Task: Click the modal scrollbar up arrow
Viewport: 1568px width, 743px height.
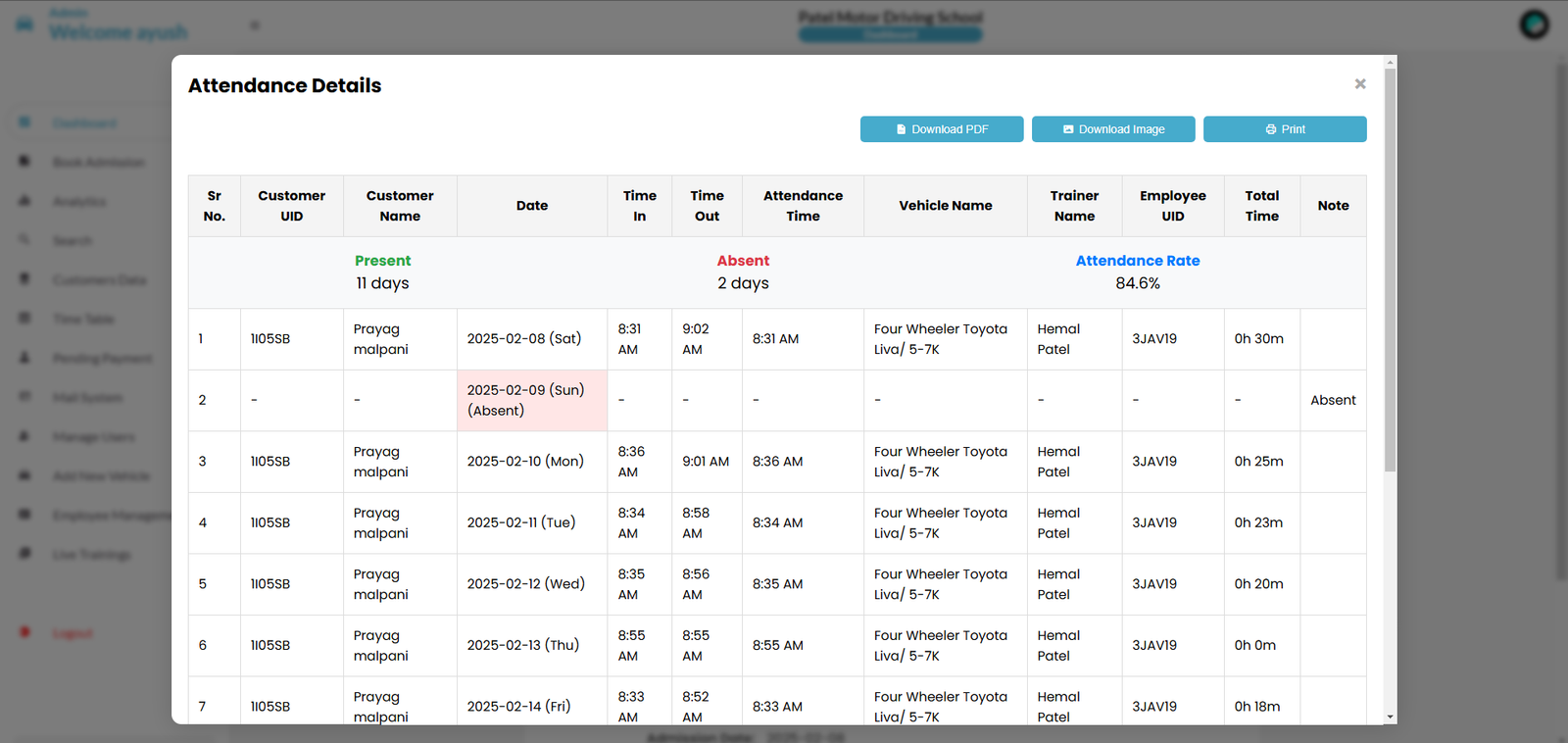Action: [x=1390, y=63]
